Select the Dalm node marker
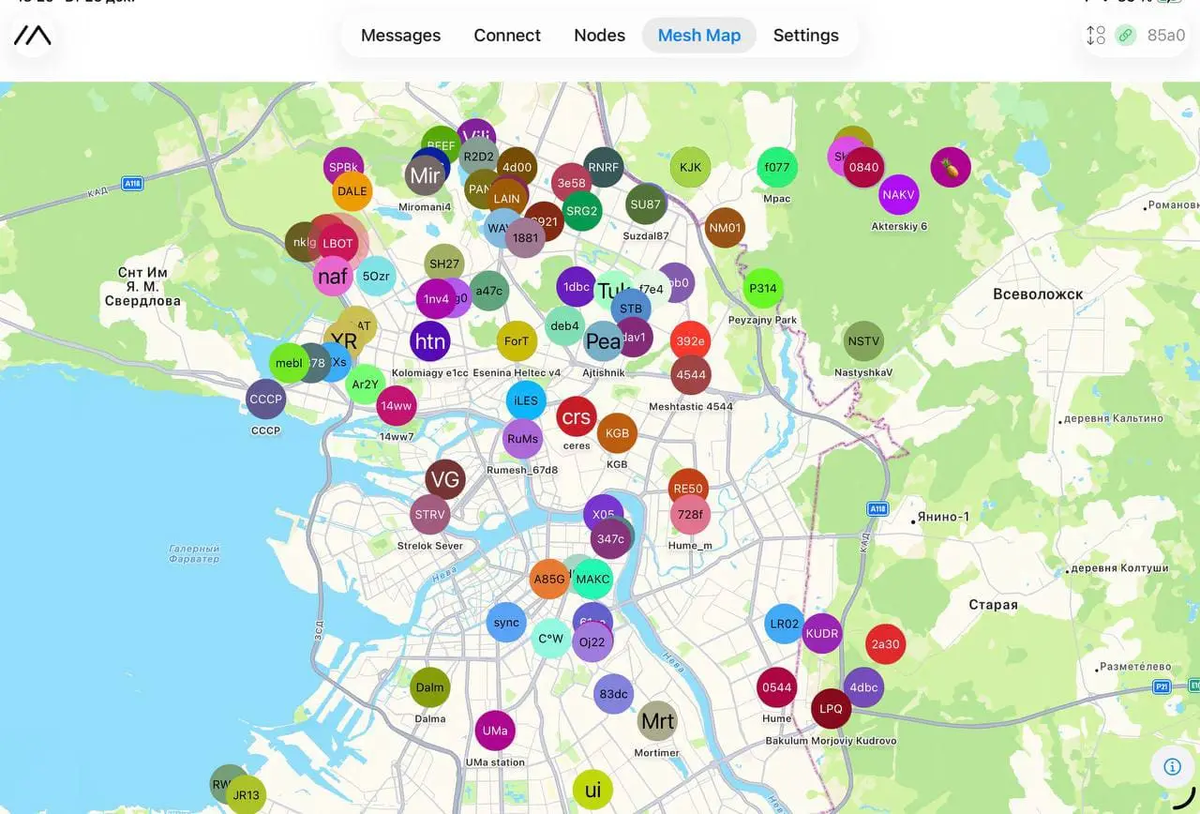The width and height of the screenshot is (1200, 814). pos(430,687)
